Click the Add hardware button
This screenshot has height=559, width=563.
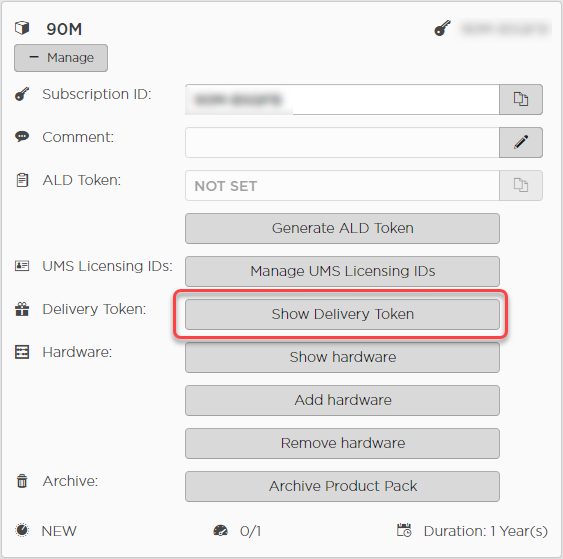click(x=342, y=400)
